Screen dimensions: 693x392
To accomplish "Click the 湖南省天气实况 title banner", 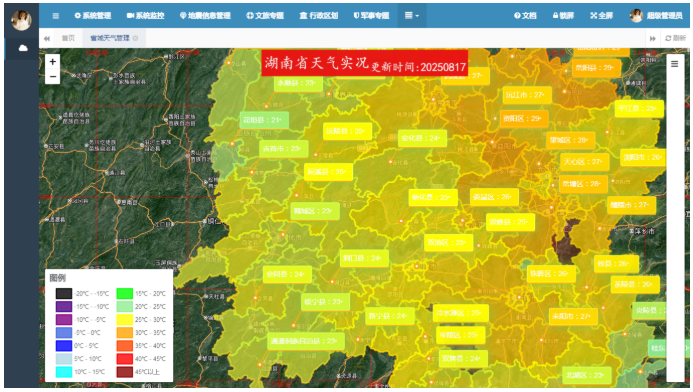I will coord(365,64).
